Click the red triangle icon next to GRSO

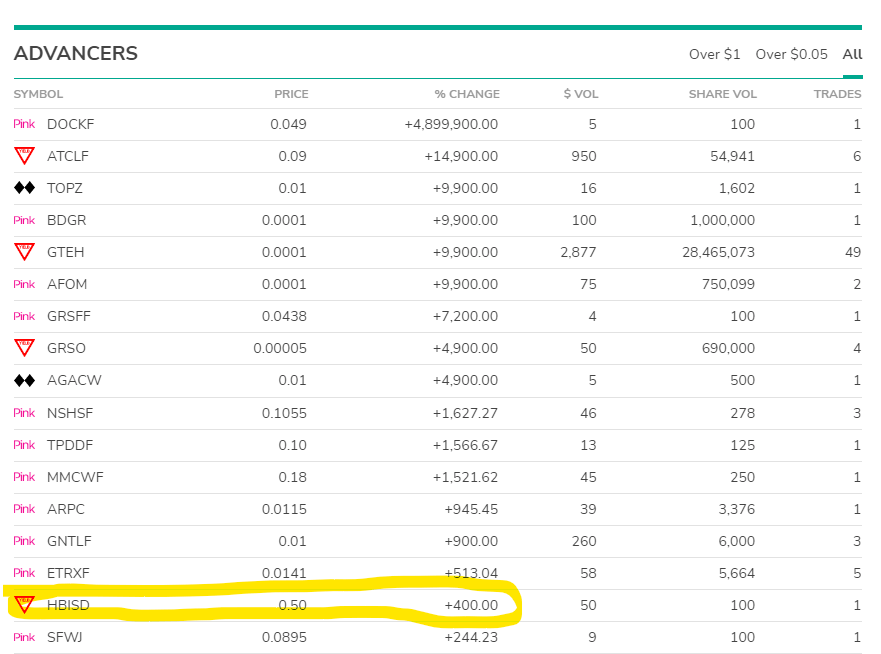(24, 348)
